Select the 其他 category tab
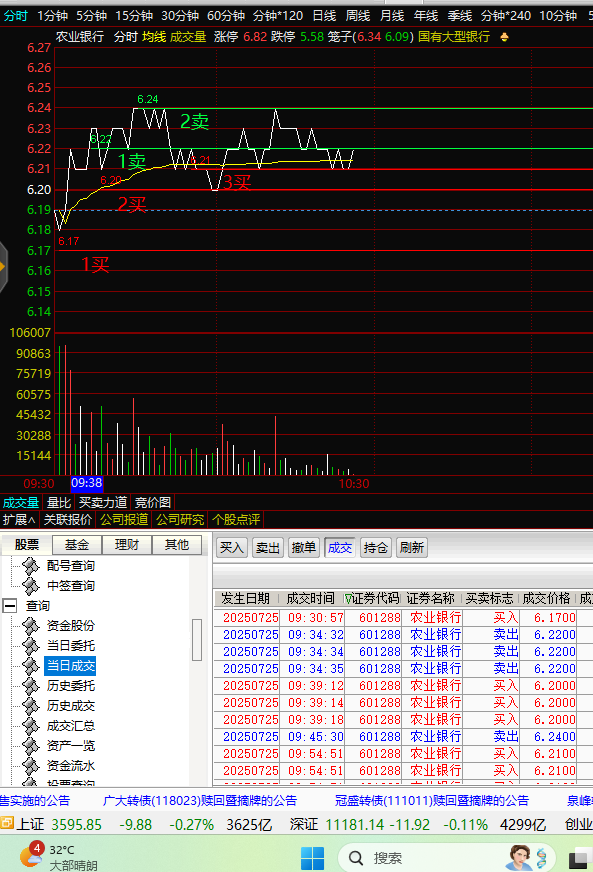 coord(177,544)
